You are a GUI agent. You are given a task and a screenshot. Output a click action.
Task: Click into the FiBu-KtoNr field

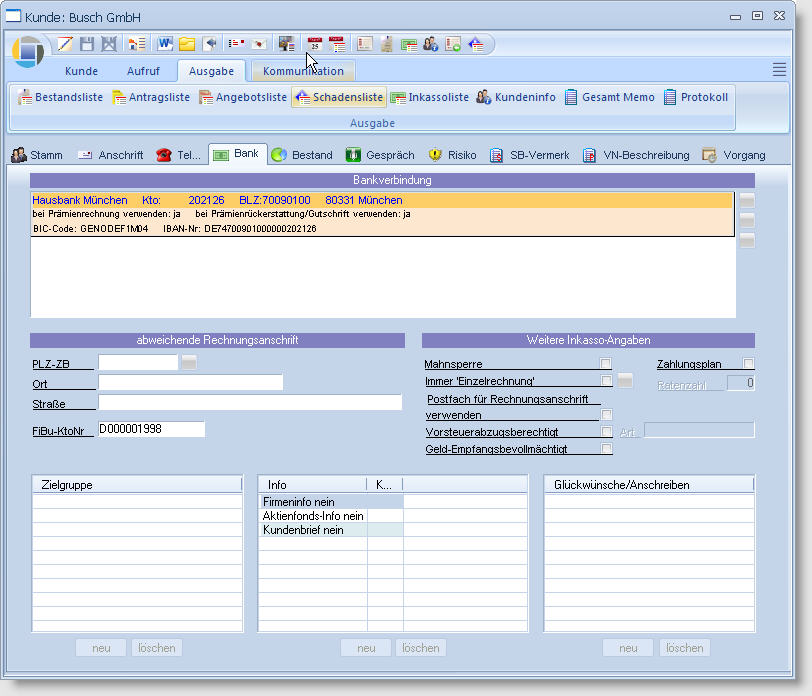point(150,429)
